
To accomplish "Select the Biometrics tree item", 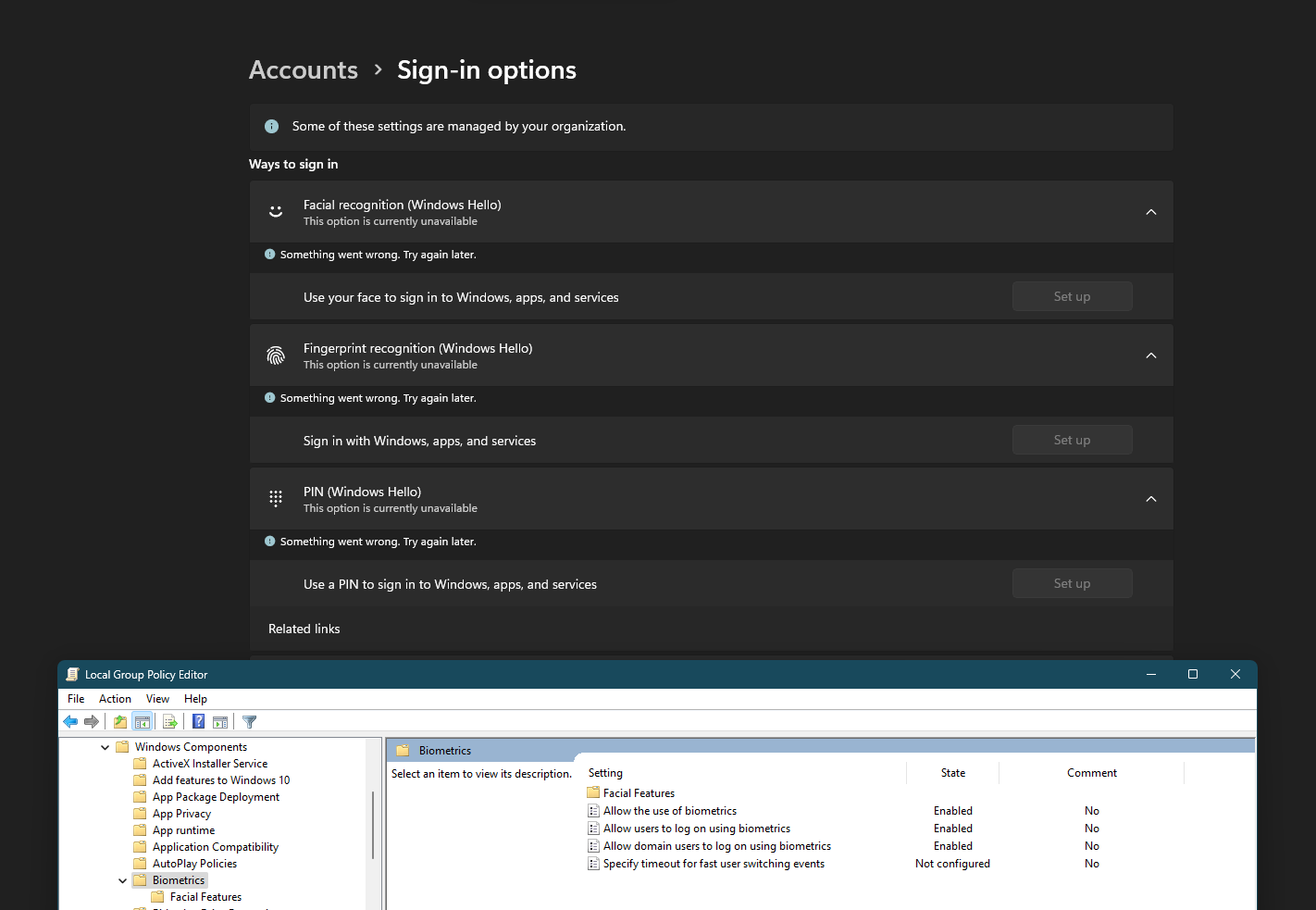I will point(179,880).
